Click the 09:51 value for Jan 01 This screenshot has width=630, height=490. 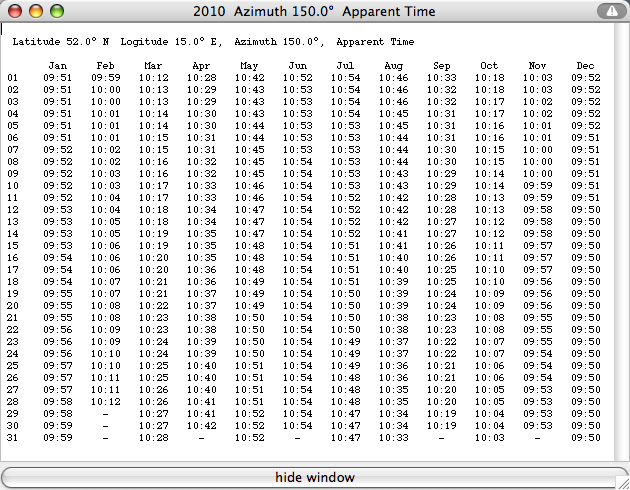click(x=58, y=78)
